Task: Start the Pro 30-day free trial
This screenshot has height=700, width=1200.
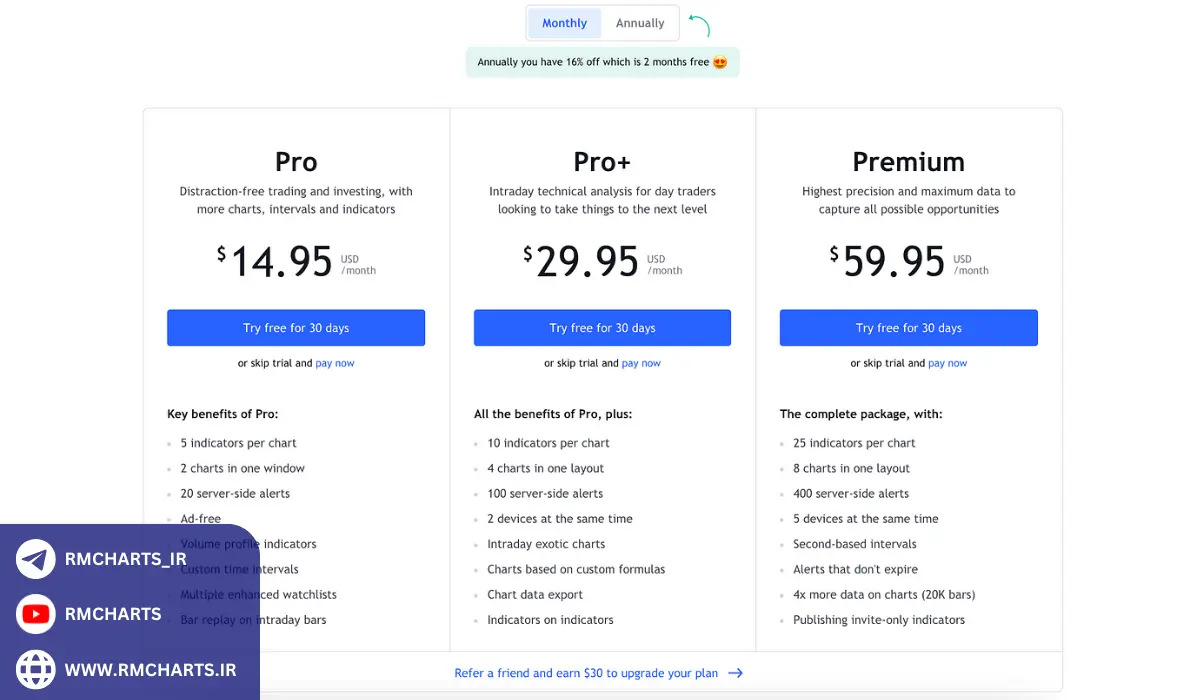Action: pos(296,328)
